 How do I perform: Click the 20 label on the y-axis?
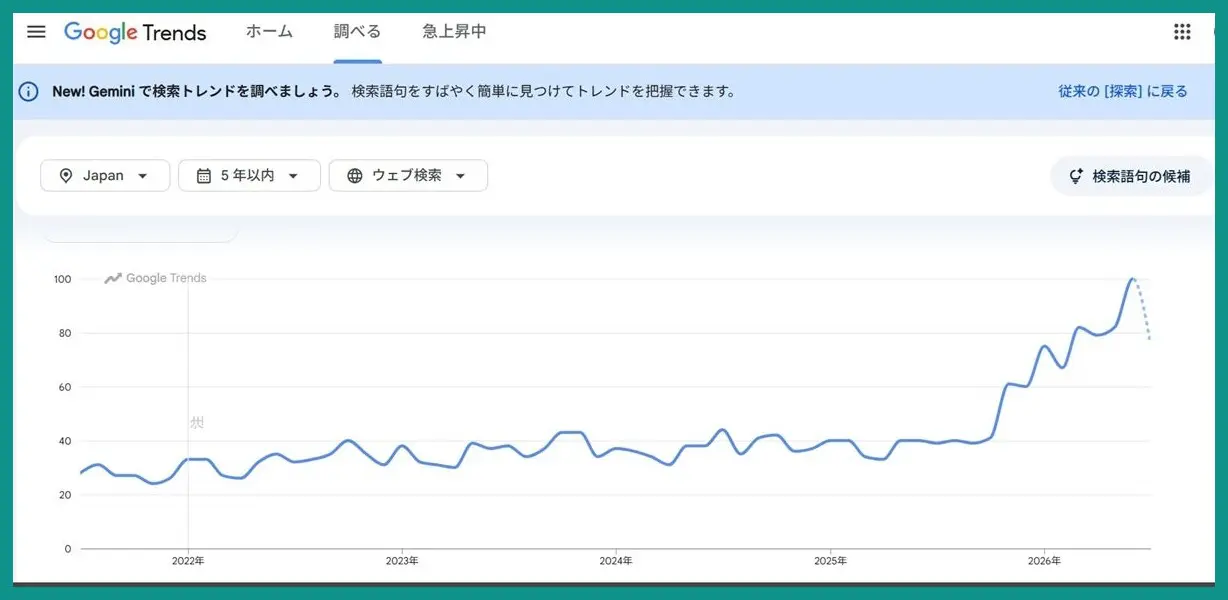[x=65, y=495]
